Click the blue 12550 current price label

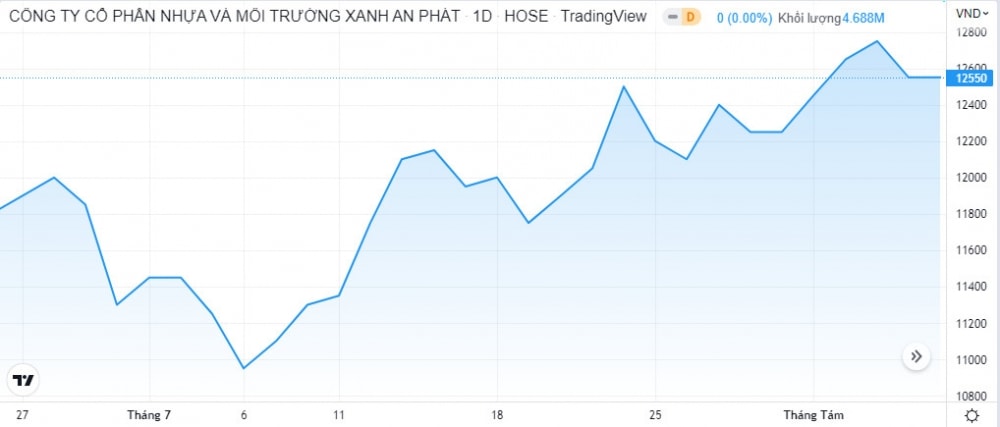[x=973, y=78]
